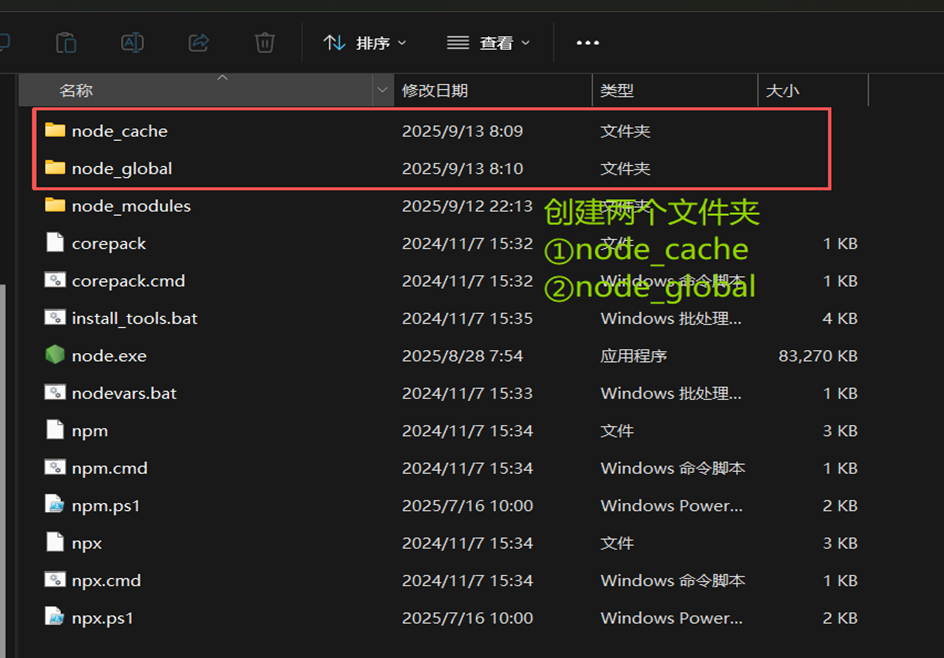This screenshot has width=944, height=658.
Task: Click the 2025/9/13 8:10 date cell
Action: click(x=462, y=169)
